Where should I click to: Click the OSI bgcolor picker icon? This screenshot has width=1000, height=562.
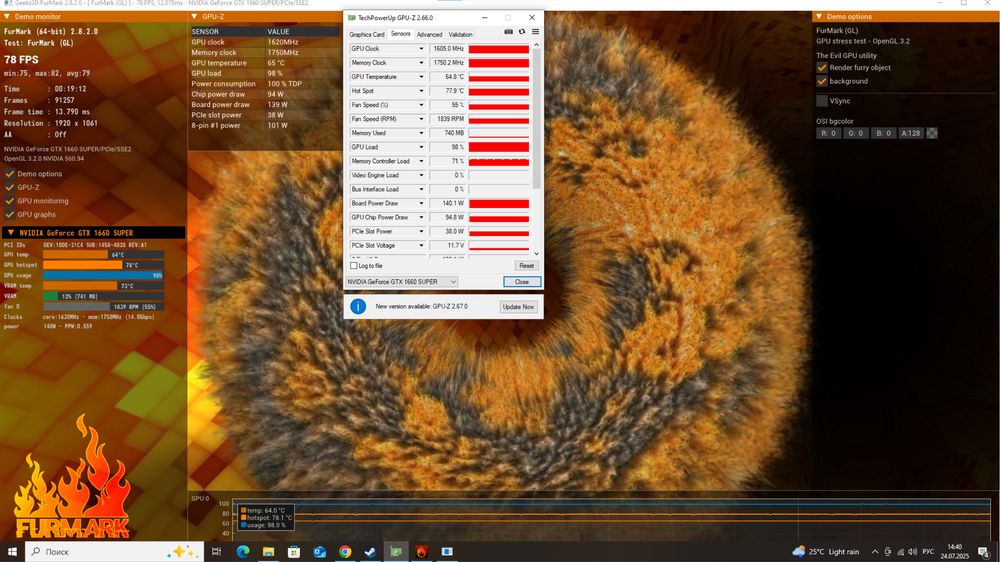932,133
